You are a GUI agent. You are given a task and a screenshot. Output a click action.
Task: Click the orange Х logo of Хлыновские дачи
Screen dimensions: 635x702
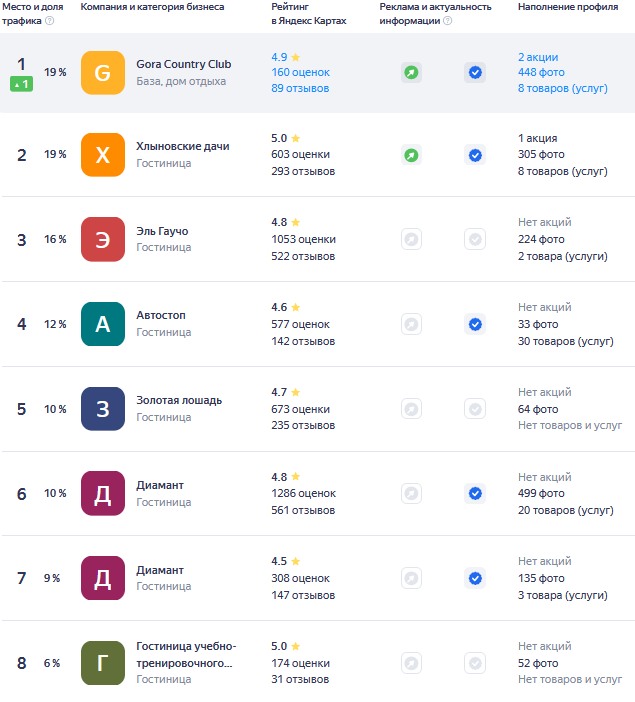pyautogui.click(x=103, y=155)
